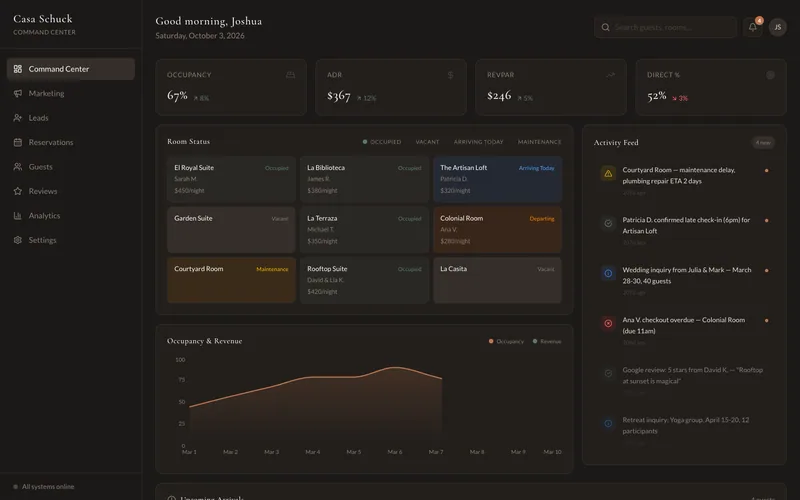Image resolution: width=800 pixels, height=500 pixels.
Task: Open Colonial Room card
Action: point(497,230)
